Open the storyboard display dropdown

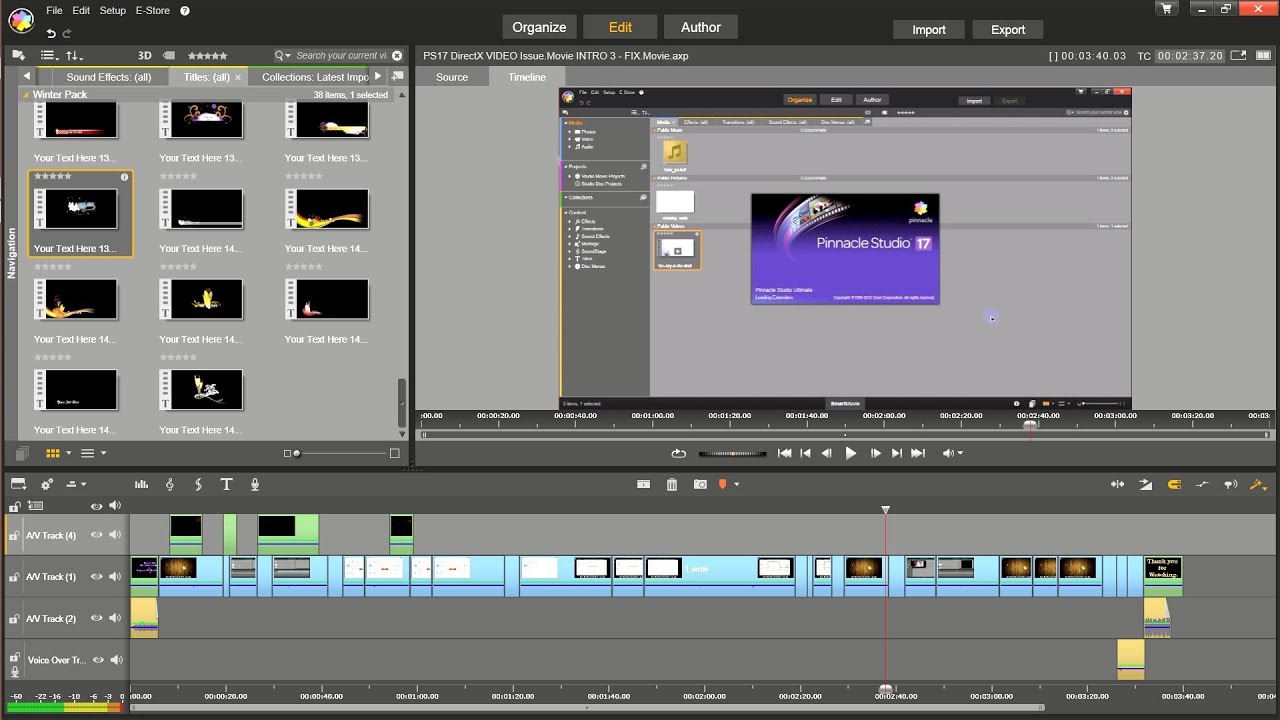point(17,484)
